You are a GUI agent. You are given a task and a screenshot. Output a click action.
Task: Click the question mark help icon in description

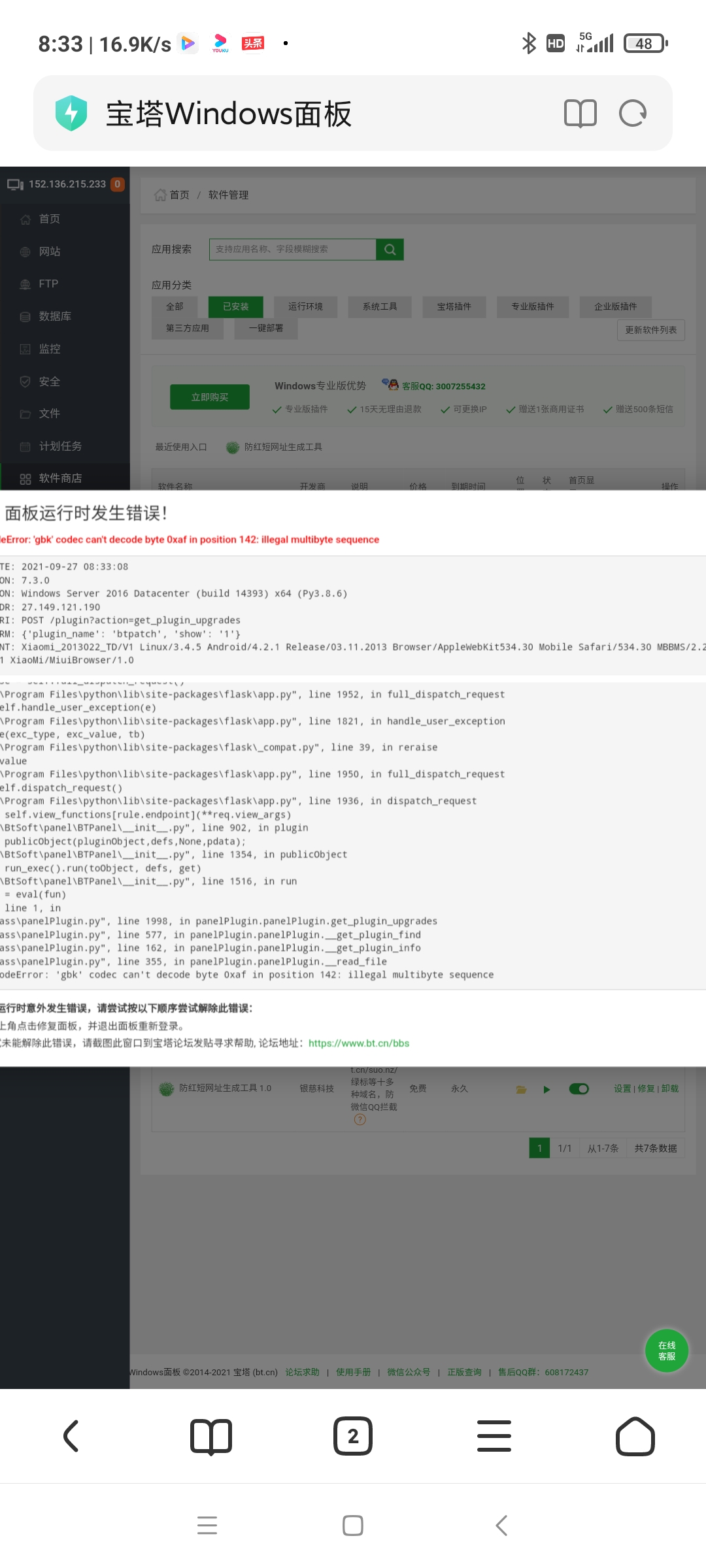click(x=360, y=1120)
